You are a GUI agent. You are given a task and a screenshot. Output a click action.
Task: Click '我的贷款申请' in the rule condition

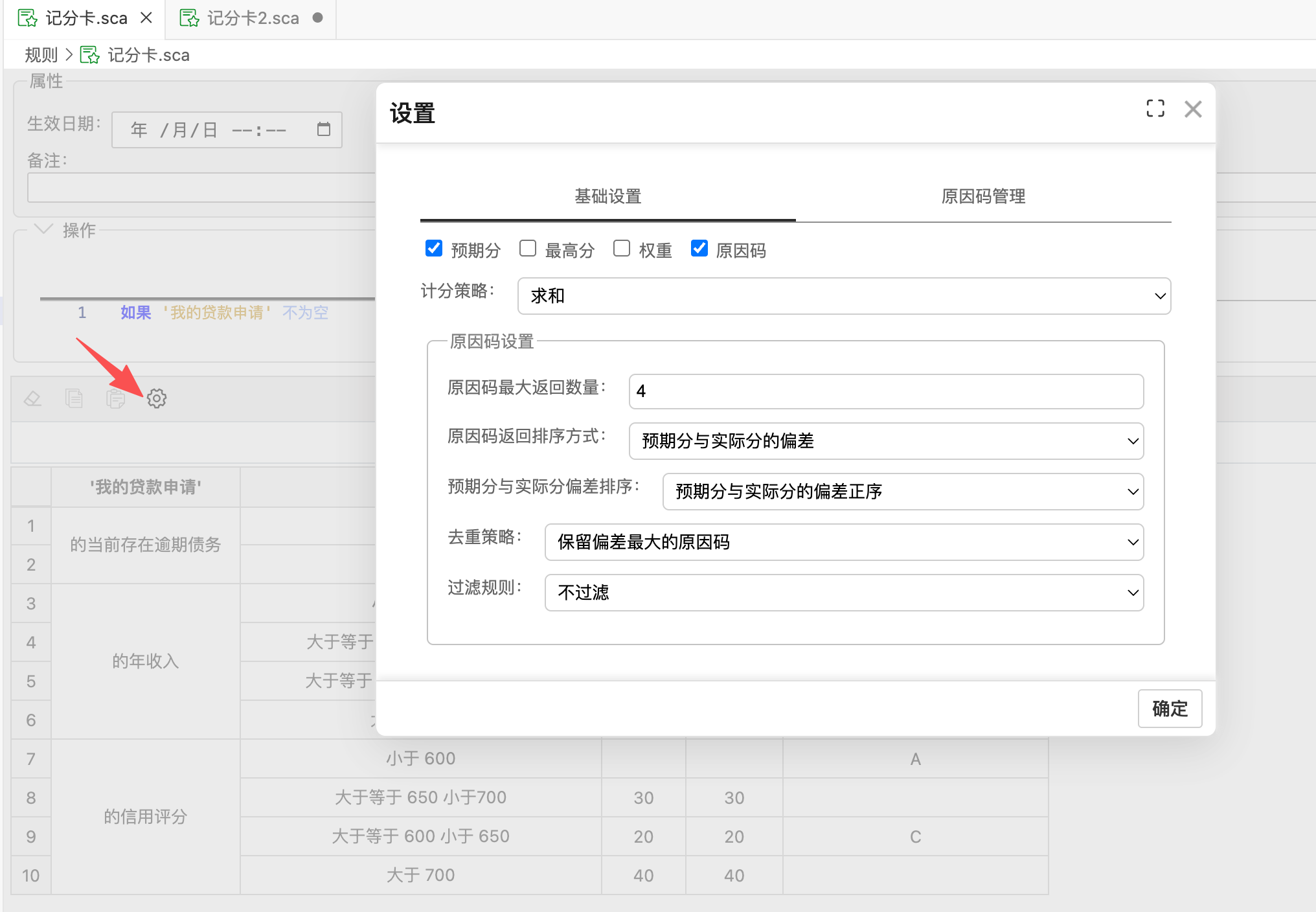[217, 313]
